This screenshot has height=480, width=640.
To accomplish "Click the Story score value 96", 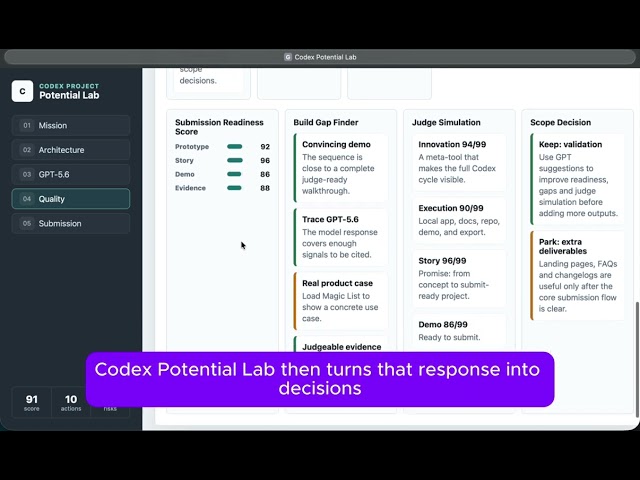I will pyautogui.click(x=265, y=160).
